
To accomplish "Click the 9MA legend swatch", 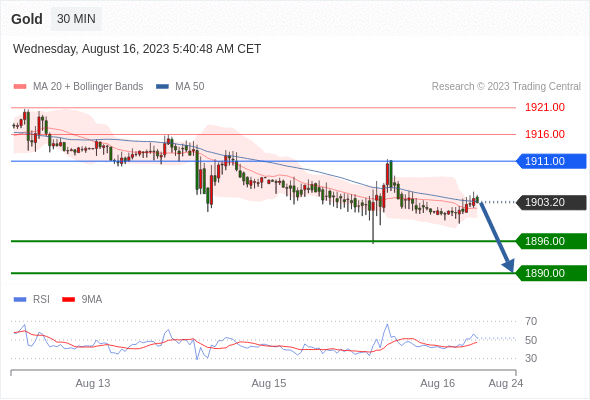I will 68,300.
